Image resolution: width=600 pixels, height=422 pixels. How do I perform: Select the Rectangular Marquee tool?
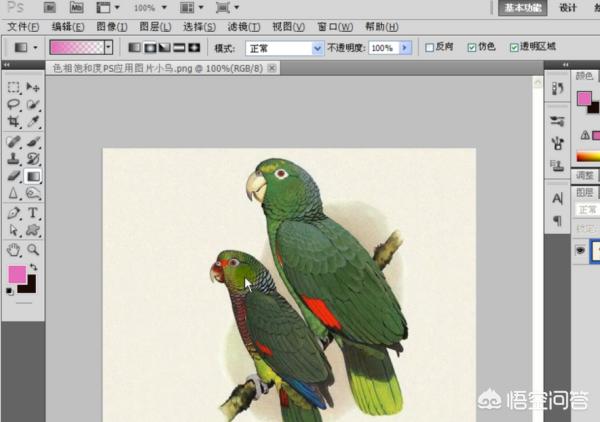click(x=14, y=88)
